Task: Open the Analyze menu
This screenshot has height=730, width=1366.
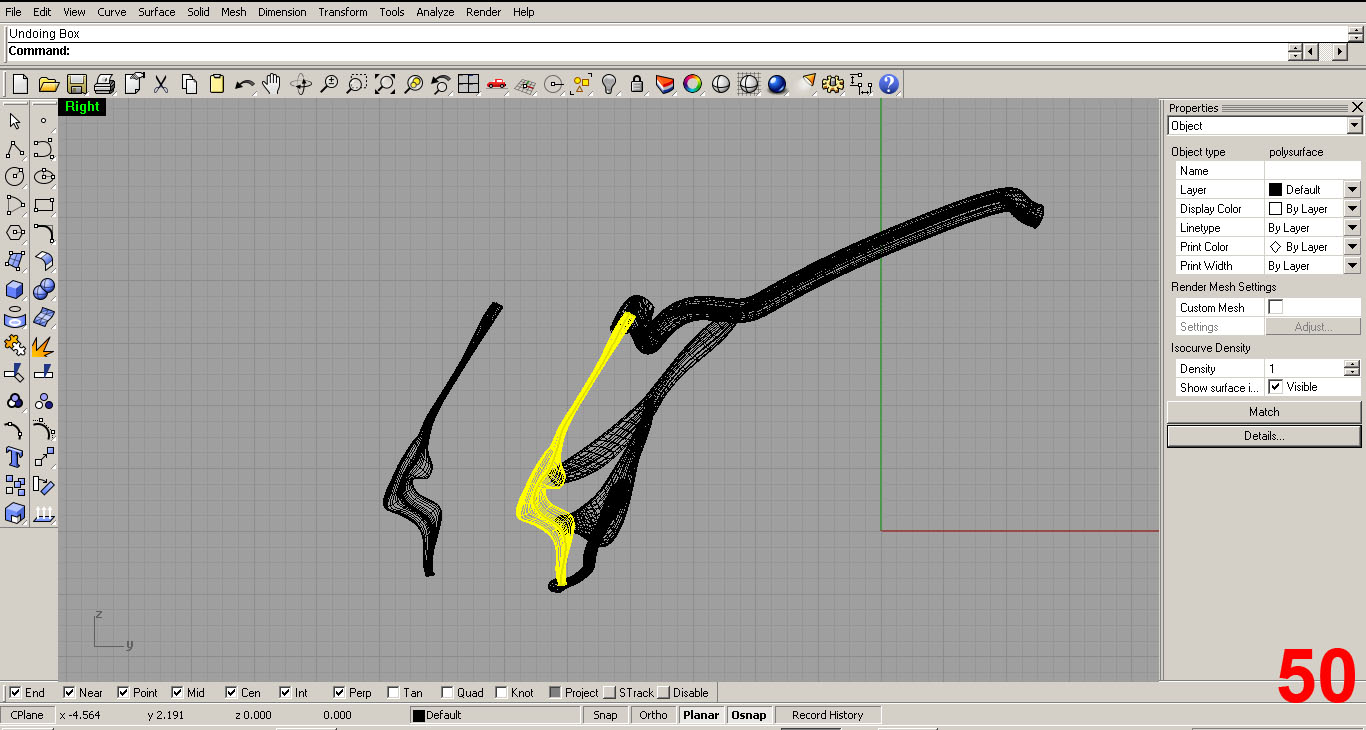Action: point(435,12)
